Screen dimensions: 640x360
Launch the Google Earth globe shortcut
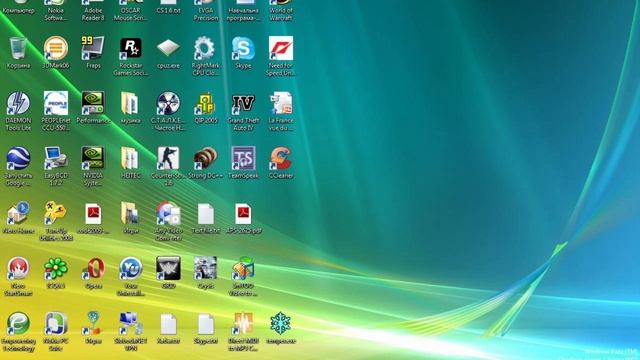pos(18,158)
